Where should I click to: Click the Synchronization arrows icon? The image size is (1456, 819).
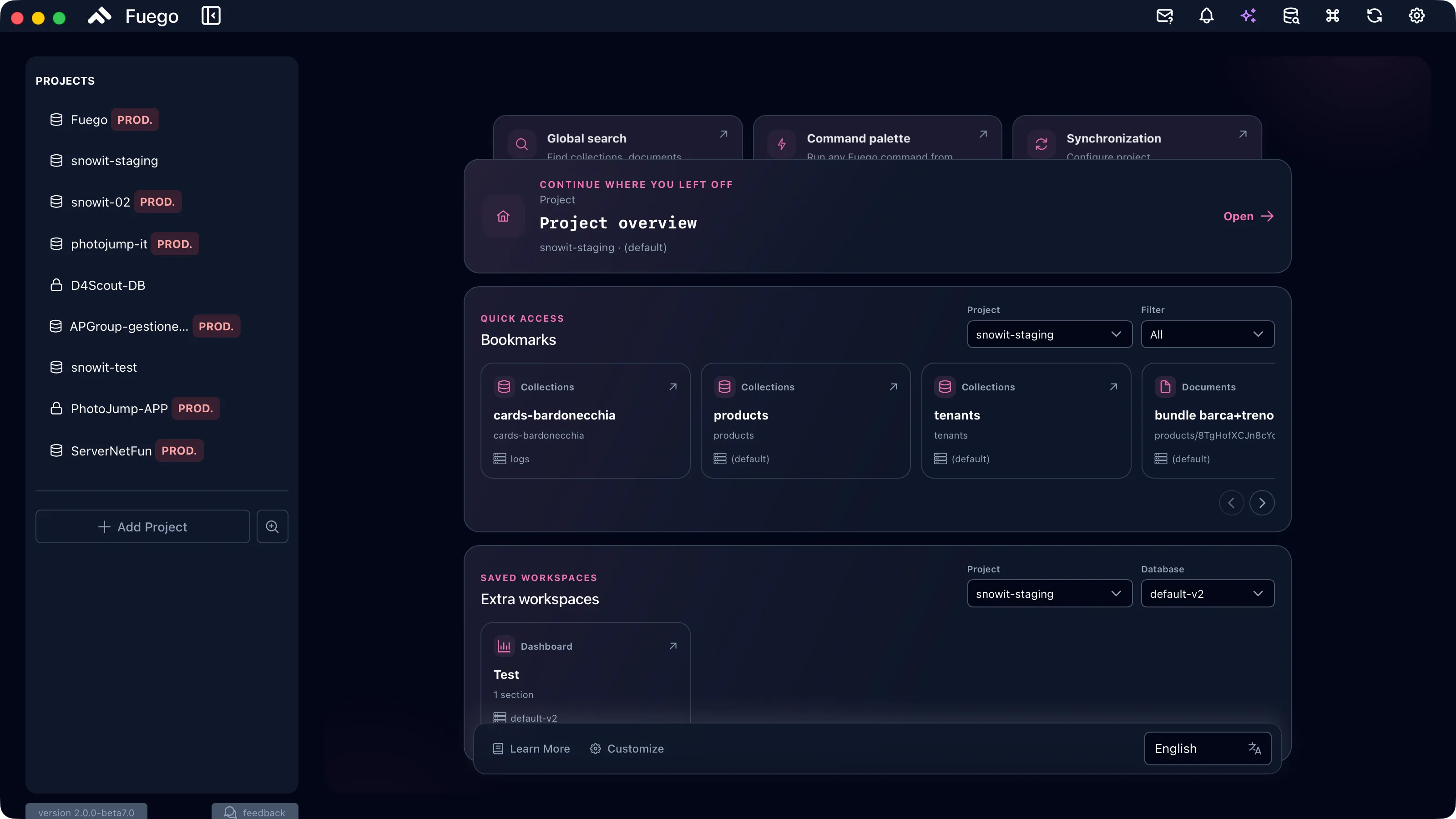[1041, 144]
